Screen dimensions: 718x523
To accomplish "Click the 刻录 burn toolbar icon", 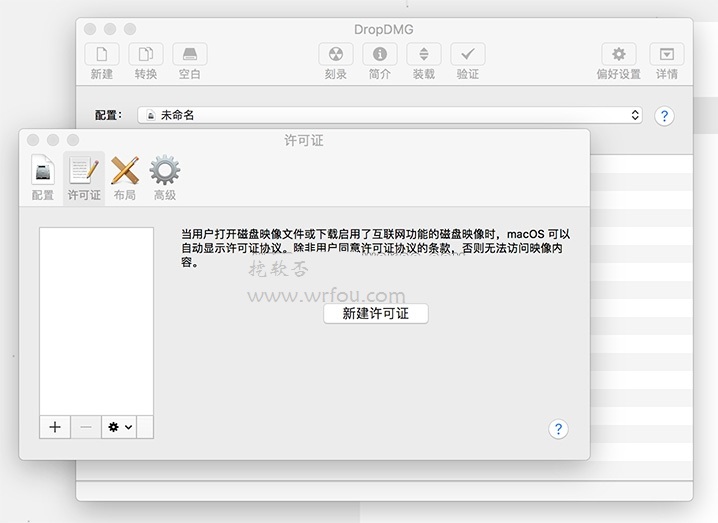I will [x=336, y=54].
